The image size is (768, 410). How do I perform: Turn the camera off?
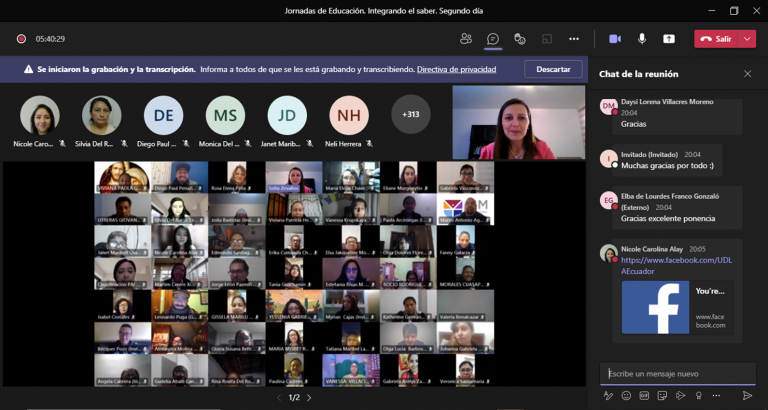615,39
